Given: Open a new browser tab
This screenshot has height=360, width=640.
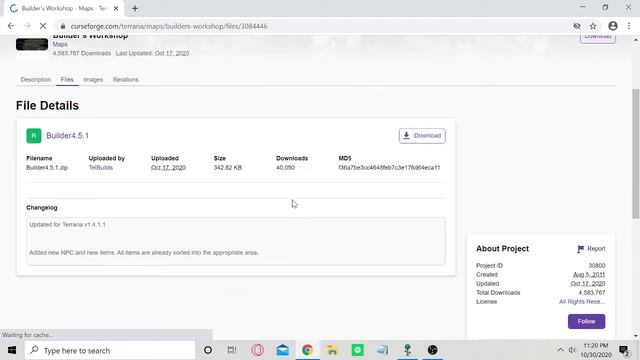Looking at the screenshot, I should pos(135,8).
